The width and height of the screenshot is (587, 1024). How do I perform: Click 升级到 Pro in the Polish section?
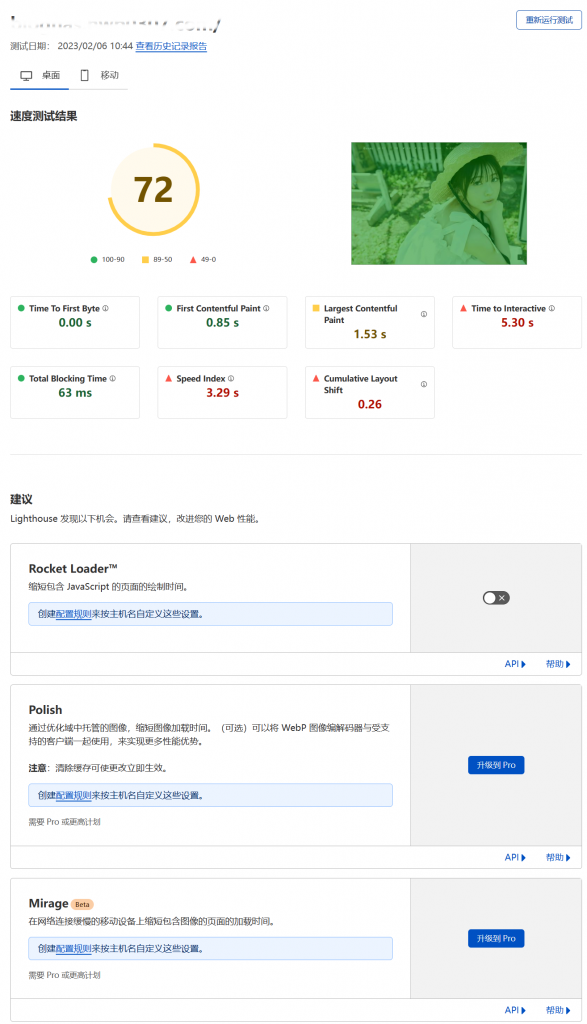click(495, 765)
